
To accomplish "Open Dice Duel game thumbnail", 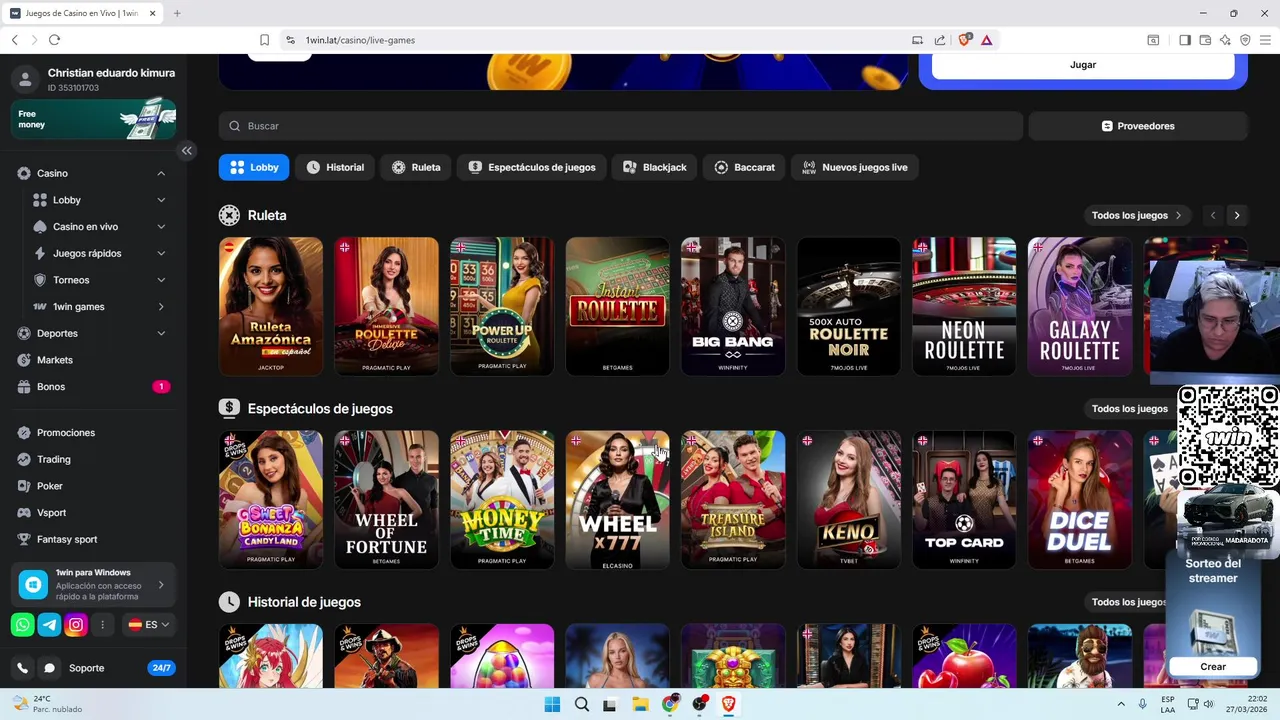I will (x=1080, y=500).
